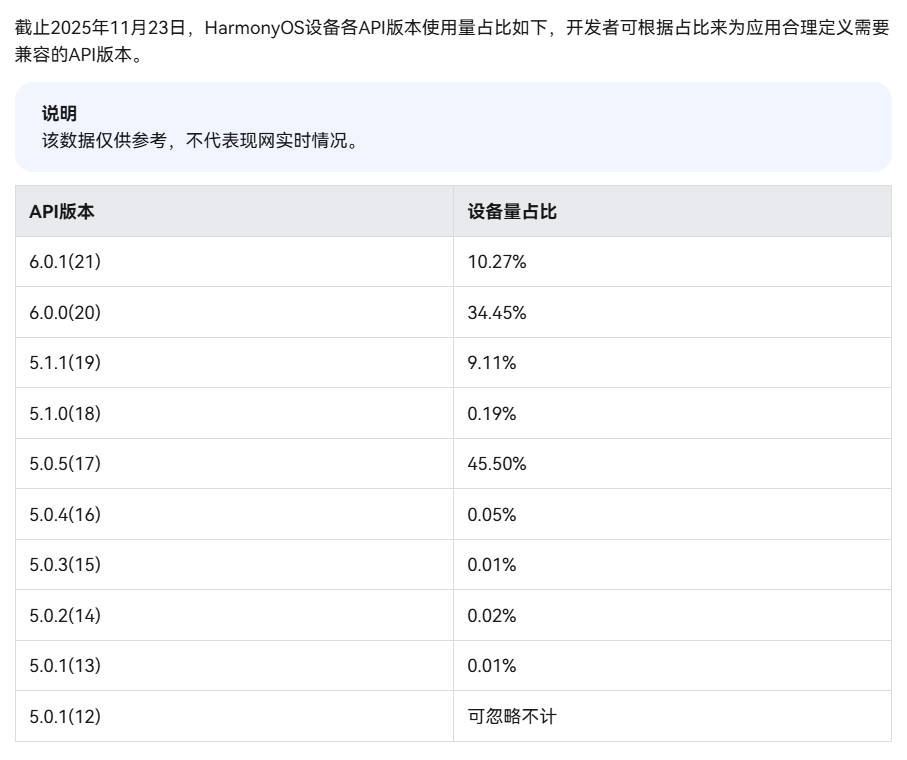This screenshot has width=907, height=760.
Task: Select the 5.0.3(15) version cell
Action: coord(65,565)
